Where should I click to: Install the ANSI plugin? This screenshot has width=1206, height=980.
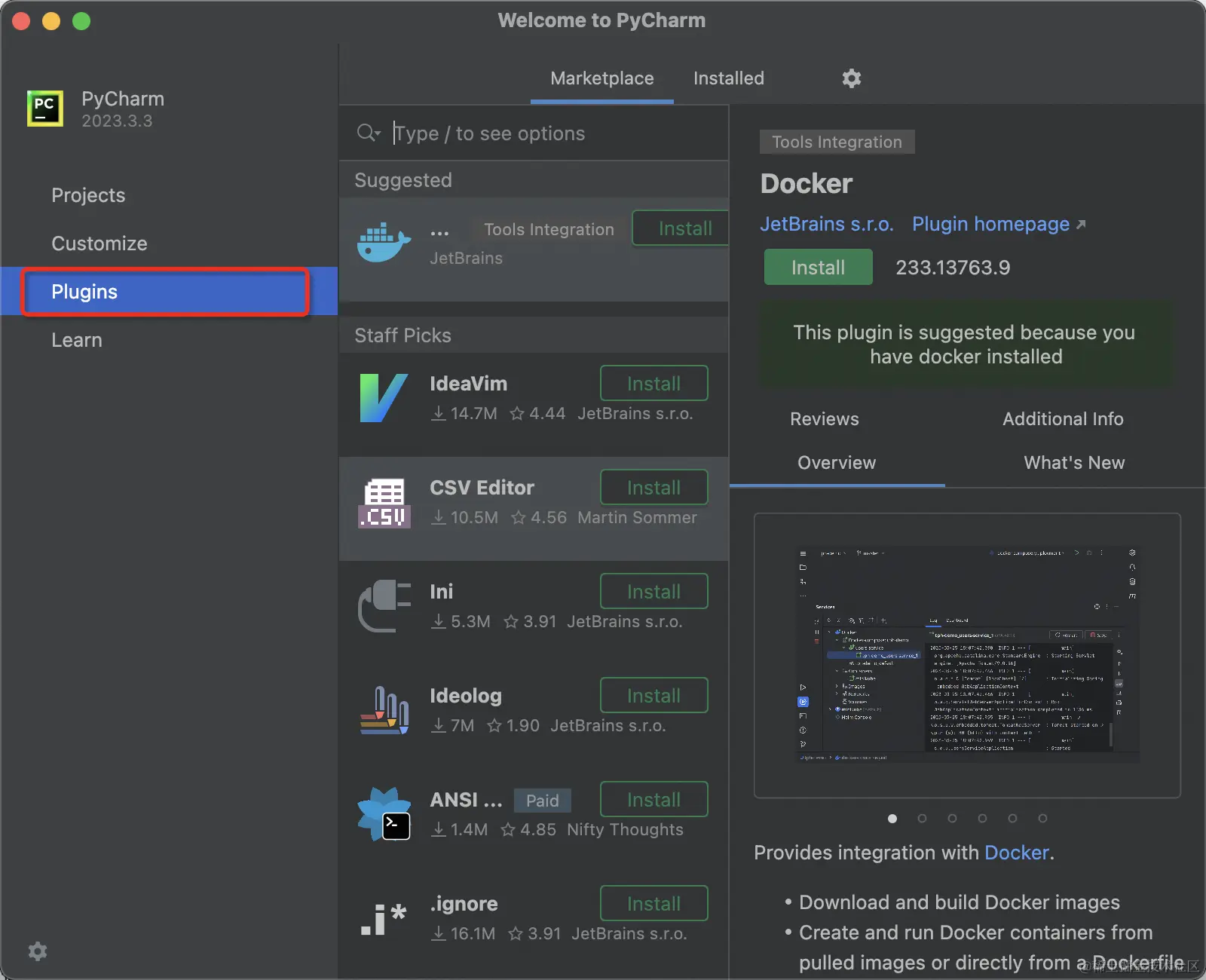[x=654, y=800]
